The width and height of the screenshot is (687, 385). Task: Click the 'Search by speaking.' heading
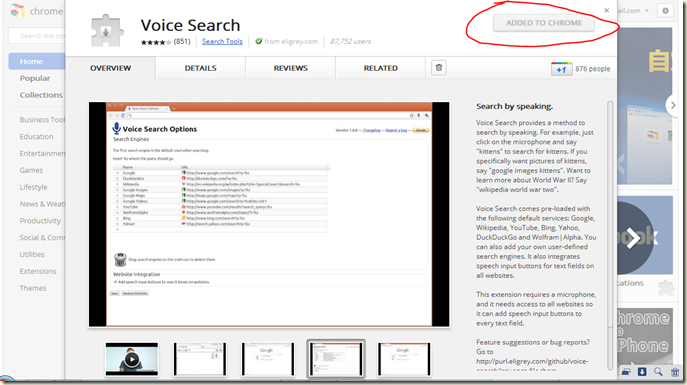point(514,106)
